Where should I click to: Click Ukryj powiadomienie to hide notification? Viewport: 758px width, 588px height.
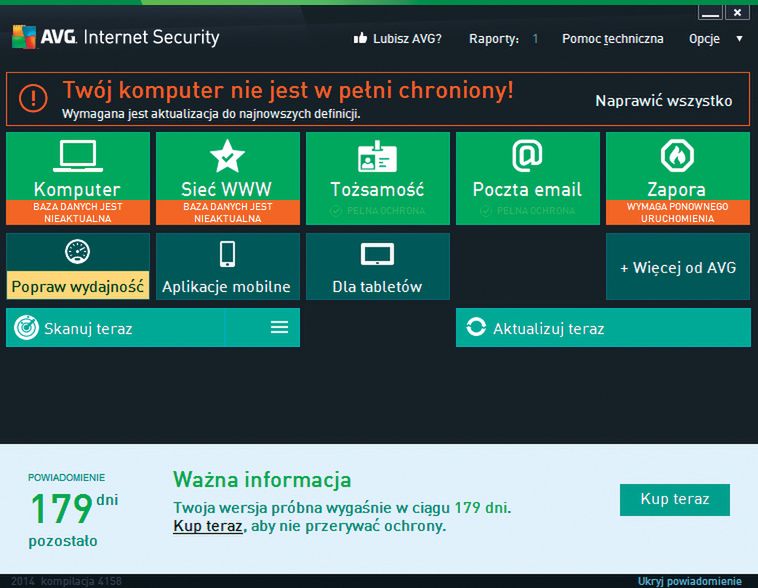[x=689, y=581]
